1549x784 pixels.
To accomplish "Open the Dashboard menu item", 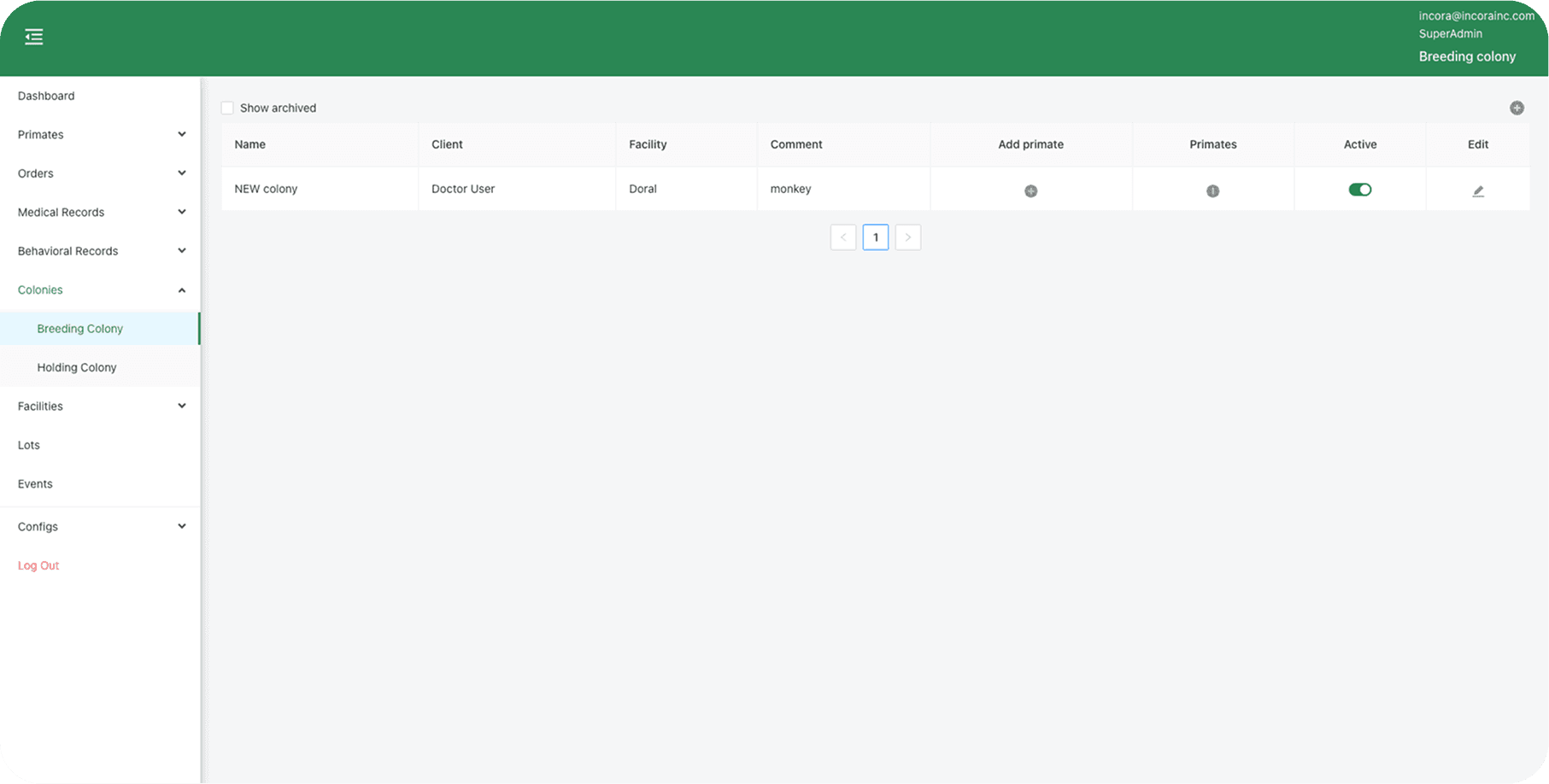I will coord(46,97).
